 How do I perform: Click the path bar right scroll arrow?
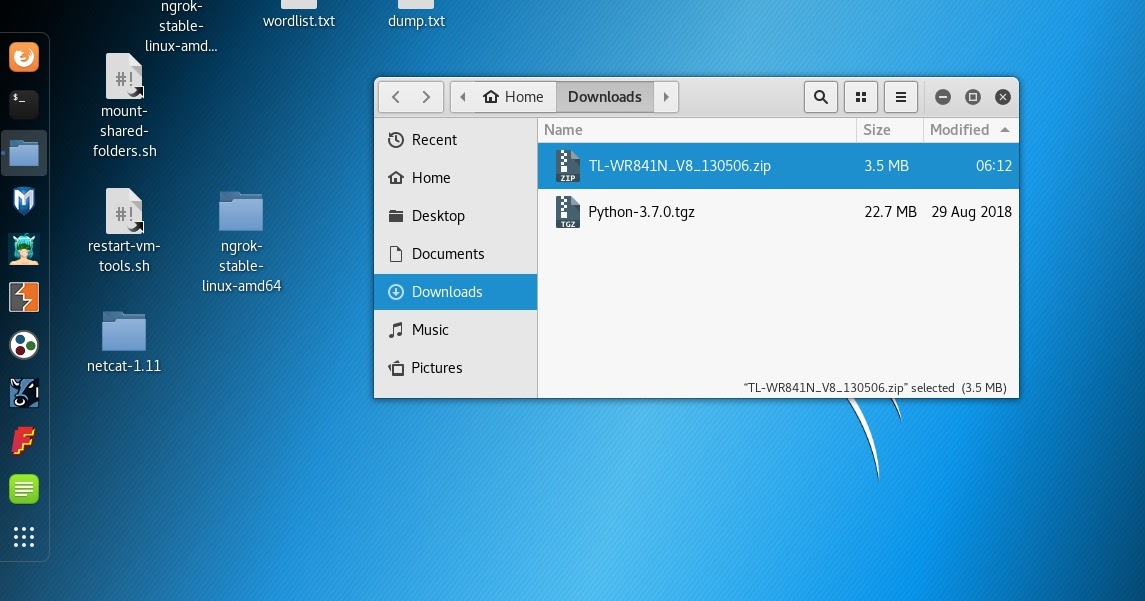pos(666,97)
